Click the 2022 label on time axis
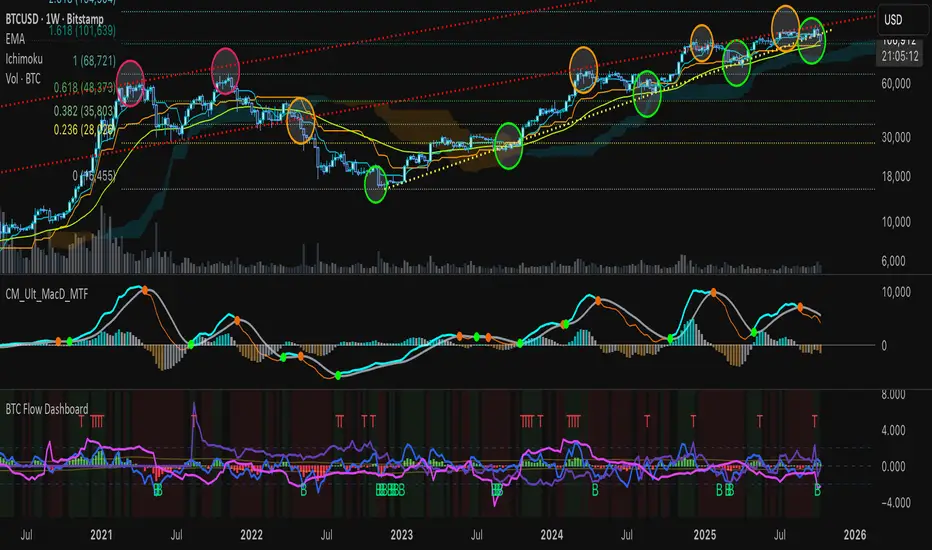The height and width of the screenshot is (550, 932). click(251, 535)
